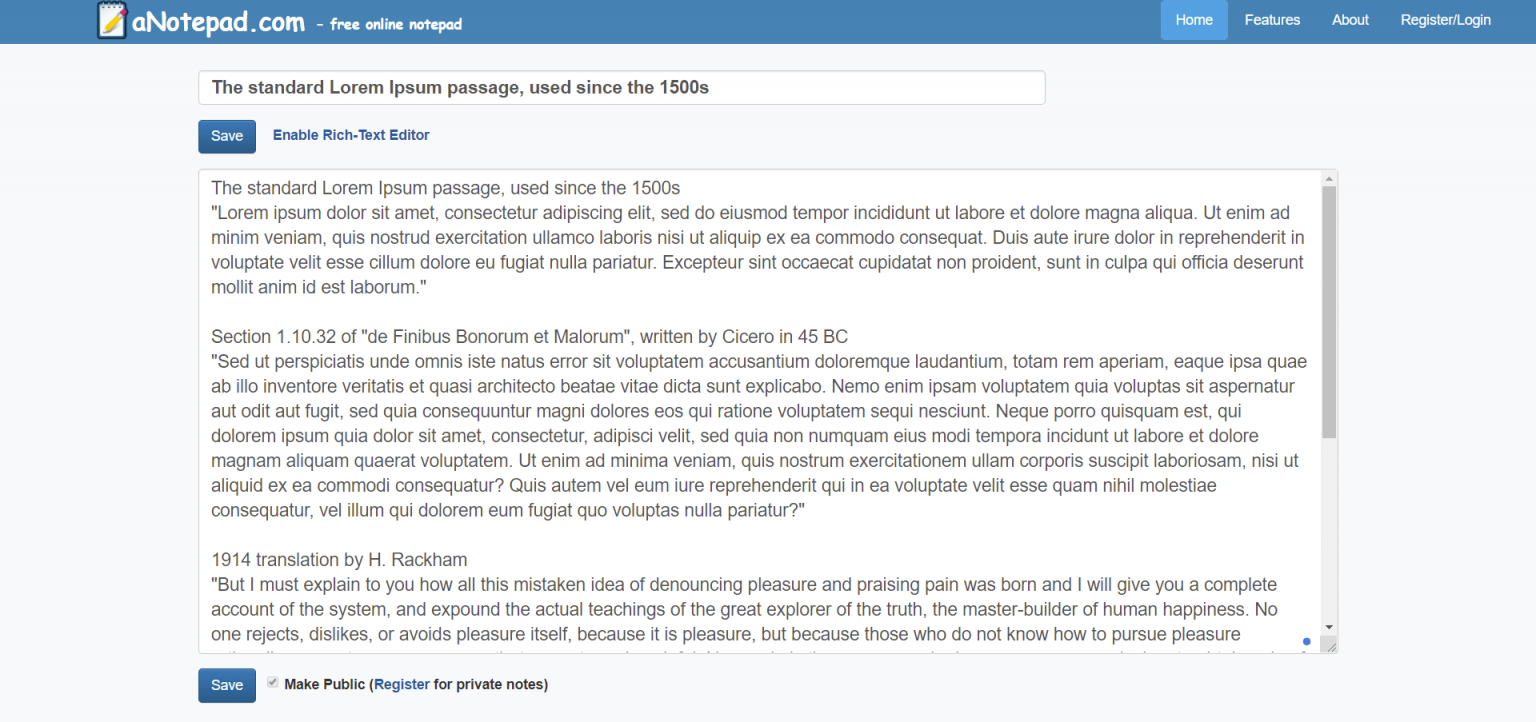Screen dimensions: 1536x722
Task: Toggle the Make Public checkbox
Action: 273,683
